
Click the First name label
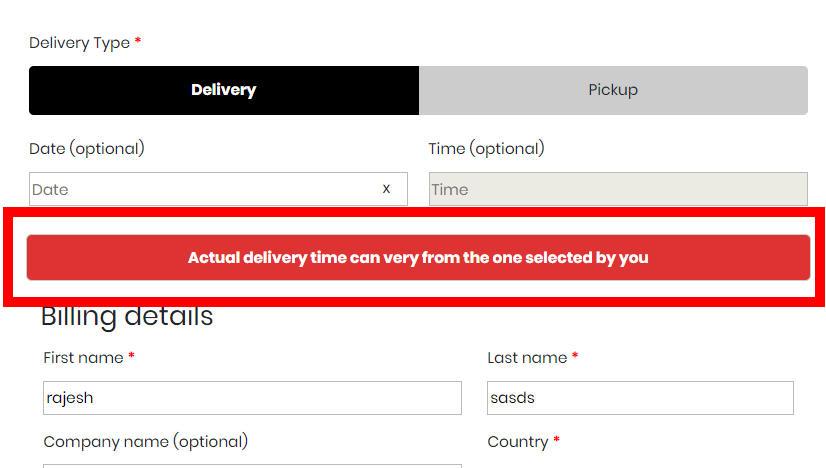83,358
